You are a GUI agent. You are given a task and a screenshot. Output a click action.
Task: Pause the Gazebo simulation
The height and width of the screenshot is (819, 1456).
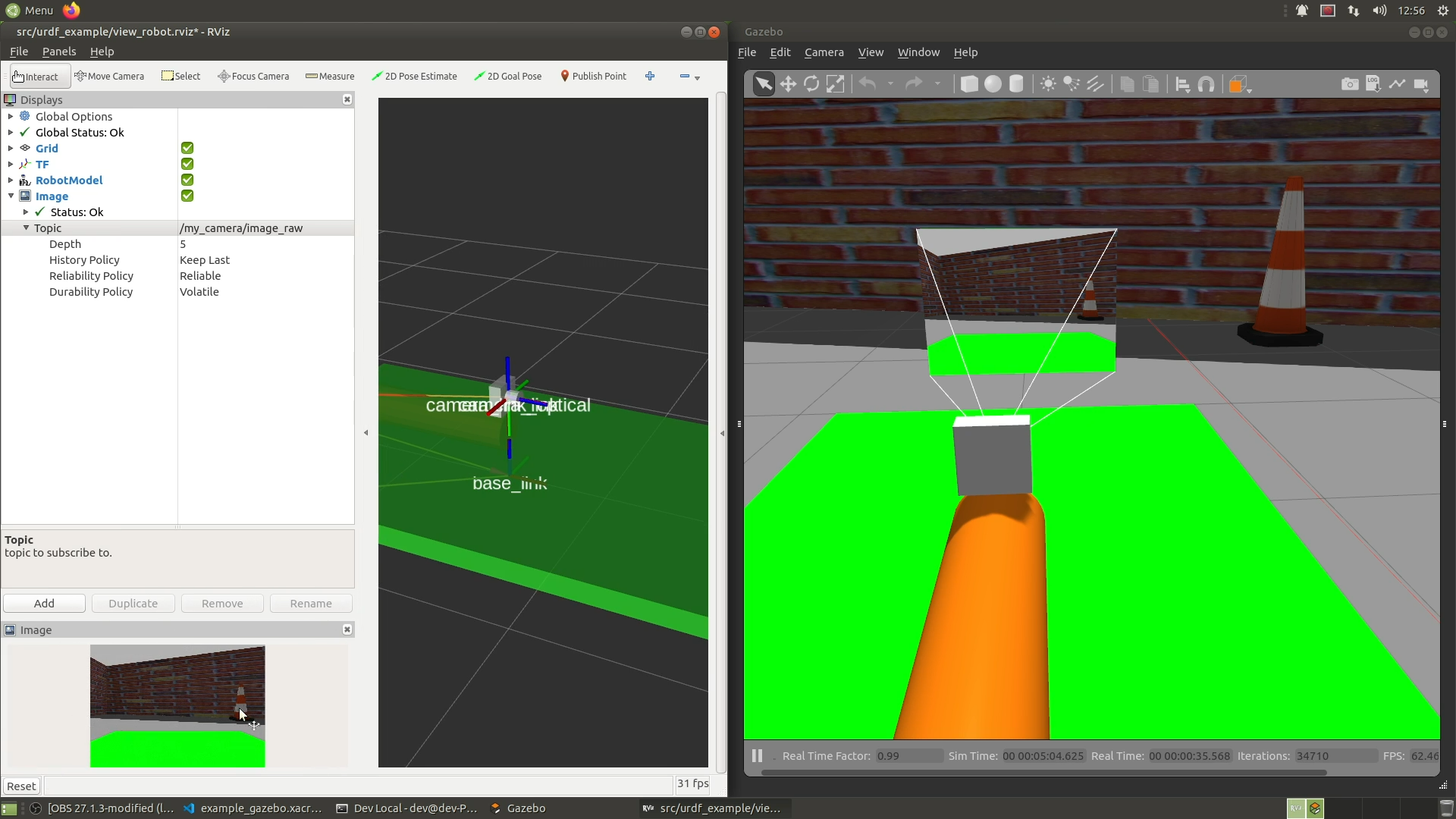coord(757,756)
